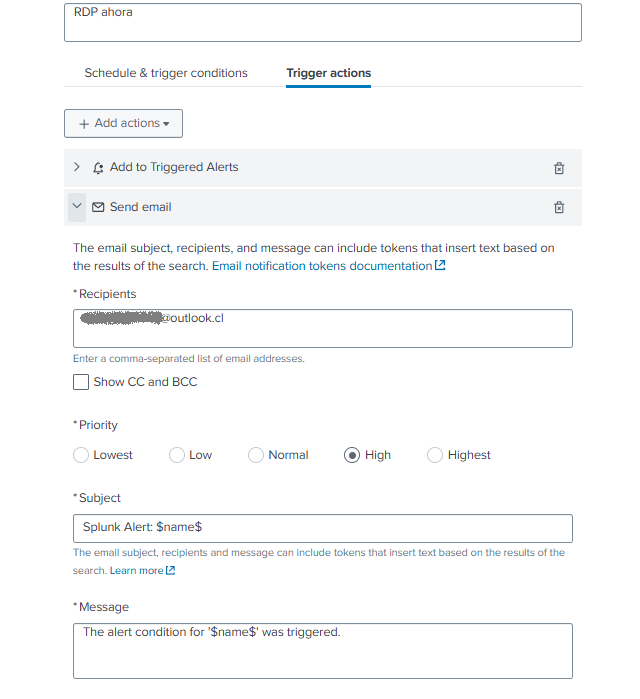Expand the Add to Triggered Alerts section
The height and width of the screenshot is (699, 640).
click(77, 167)
